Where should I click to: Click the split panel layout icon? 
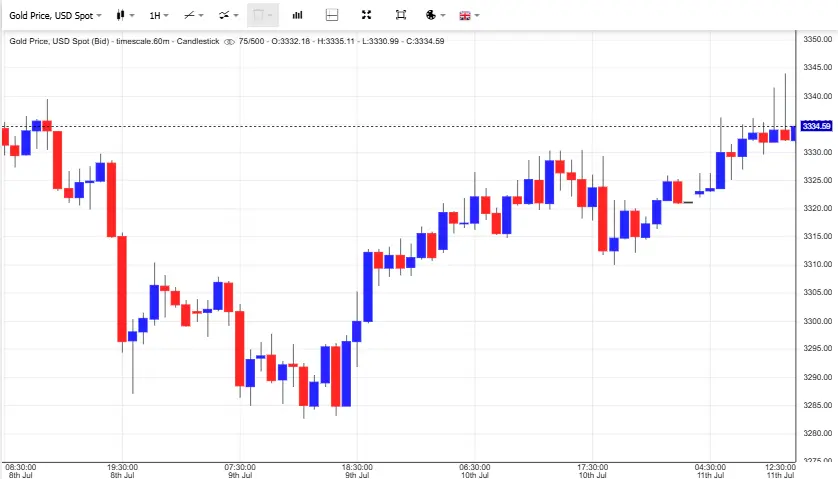point(332,15)
